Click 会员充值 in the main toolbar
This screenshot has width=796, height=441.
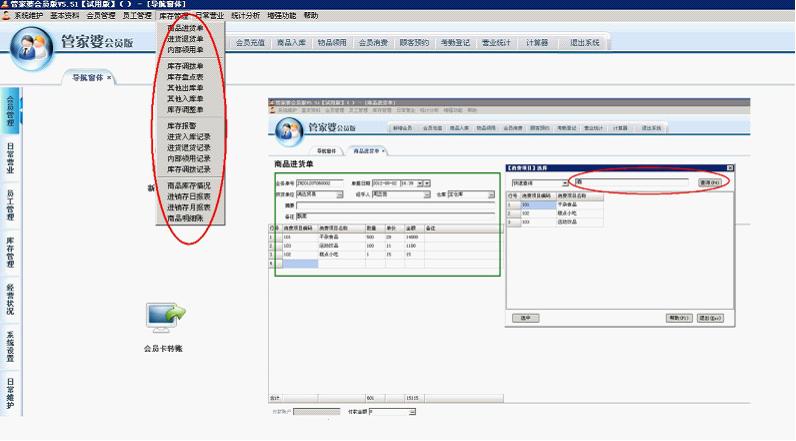point(250,43)
